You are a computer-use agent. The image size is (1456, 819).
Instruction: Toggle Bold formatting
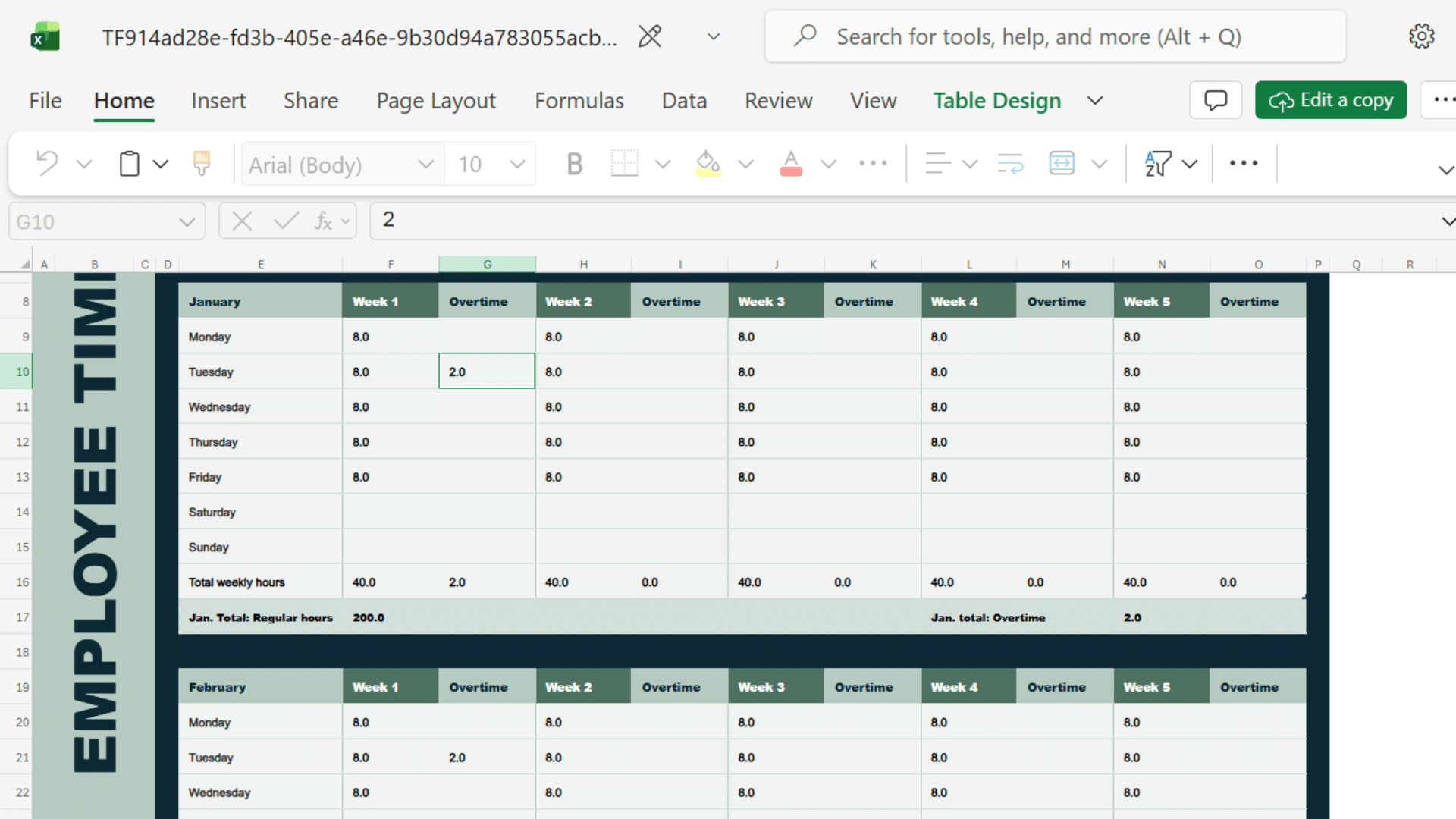tap(575, 163)
